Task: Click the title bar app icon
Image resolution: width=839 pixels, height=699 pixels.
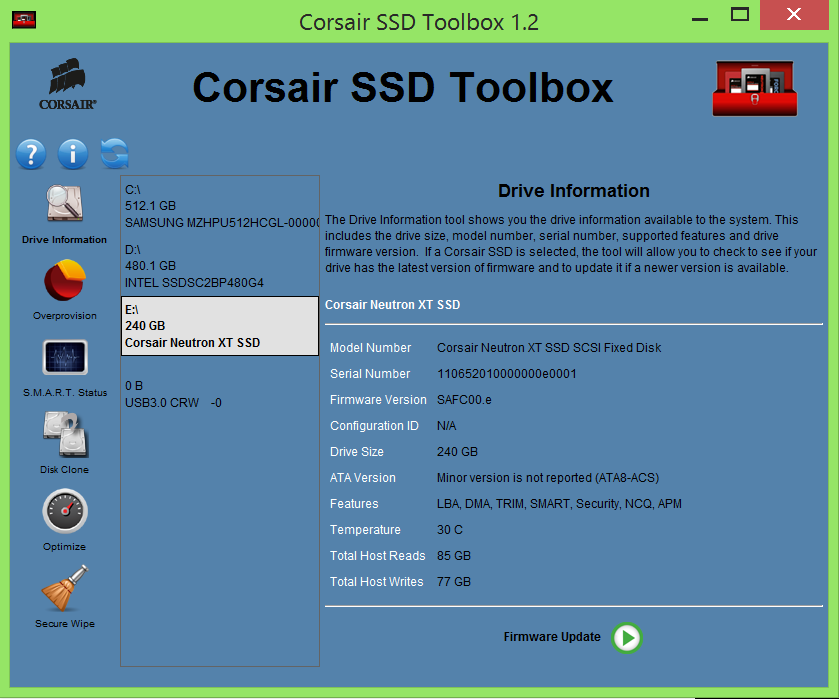Action: (25, 18)
